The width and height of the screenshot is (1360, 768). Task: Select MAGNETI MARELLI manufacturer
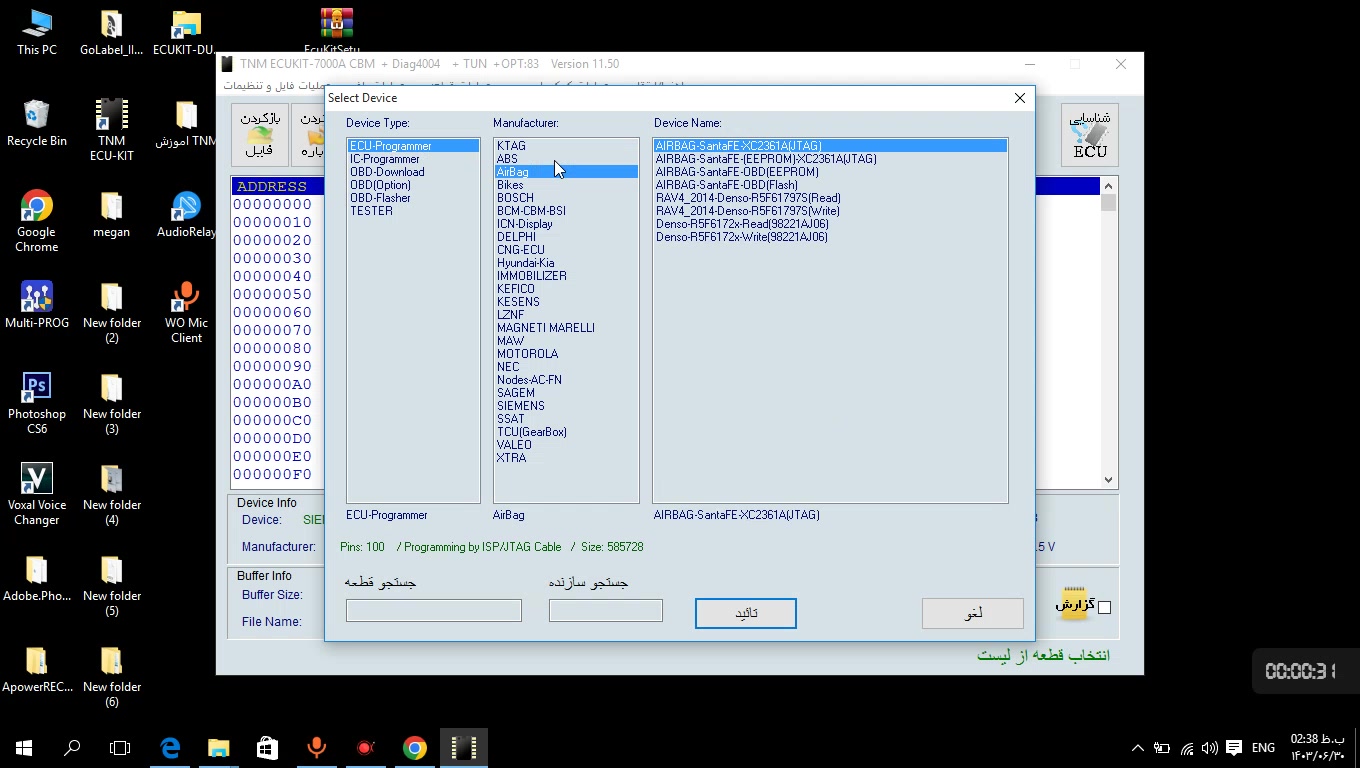566,328
